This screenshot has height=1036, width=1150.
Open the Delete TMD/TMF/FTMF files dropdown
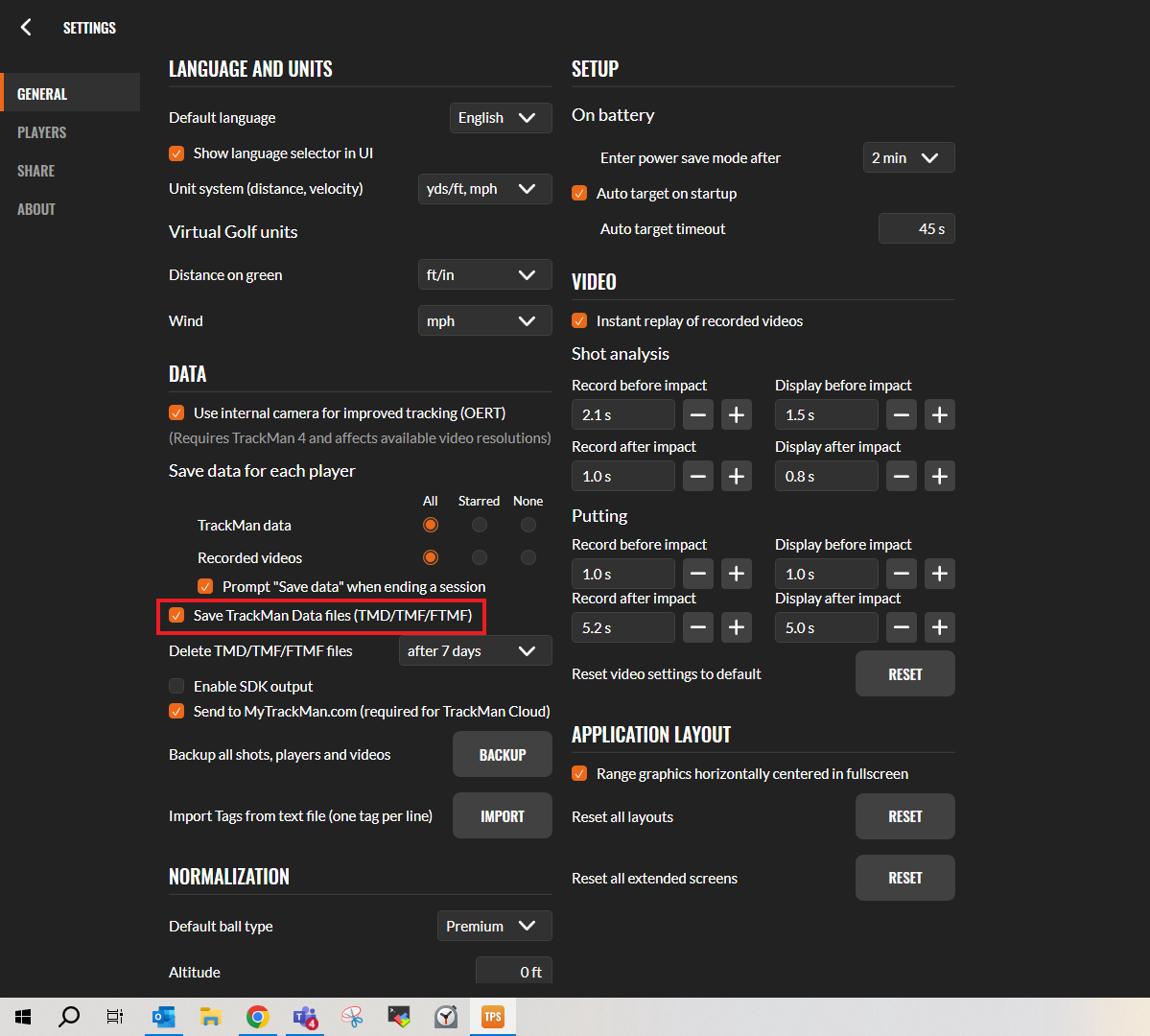(475, 650)
